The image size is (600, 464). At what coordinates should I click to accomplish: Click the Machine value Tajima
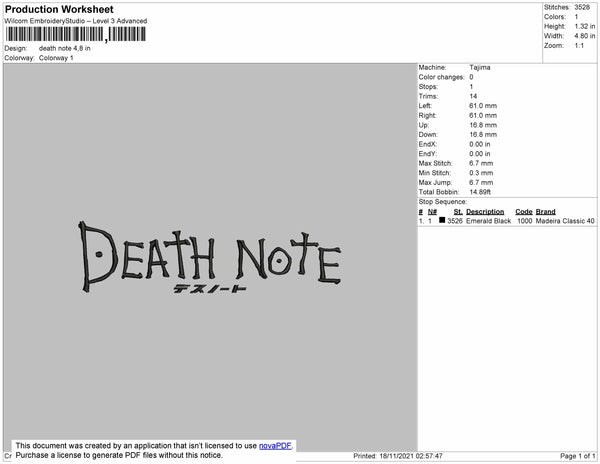[x=479, y=67]
